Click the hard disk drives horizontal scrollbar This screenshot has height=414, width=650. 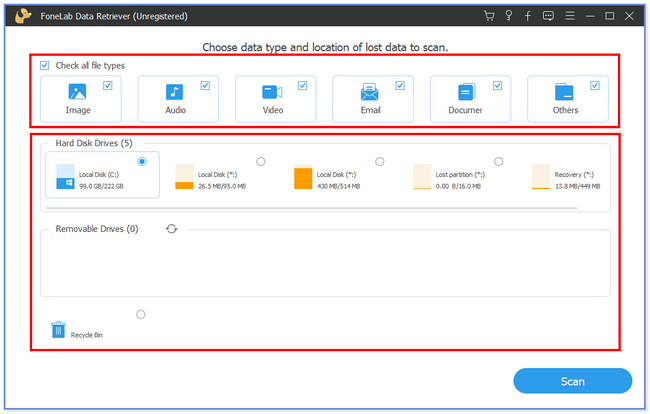[312, 208]
